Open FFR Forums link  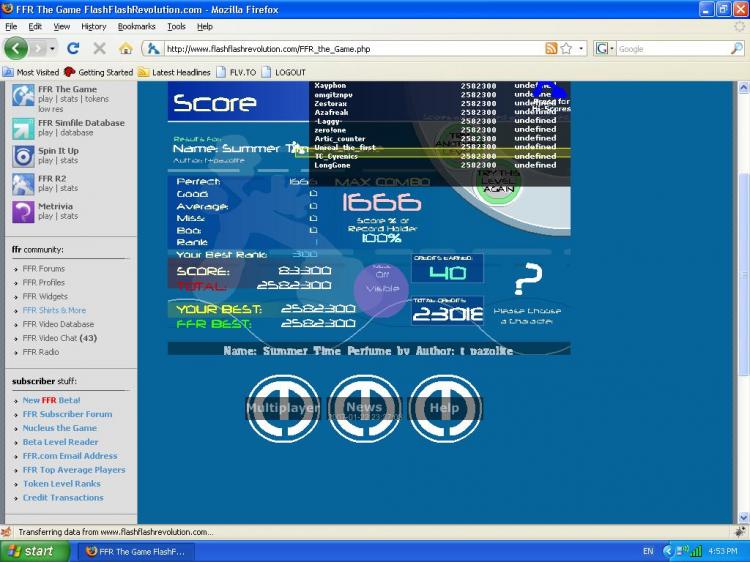pos(44,268)
